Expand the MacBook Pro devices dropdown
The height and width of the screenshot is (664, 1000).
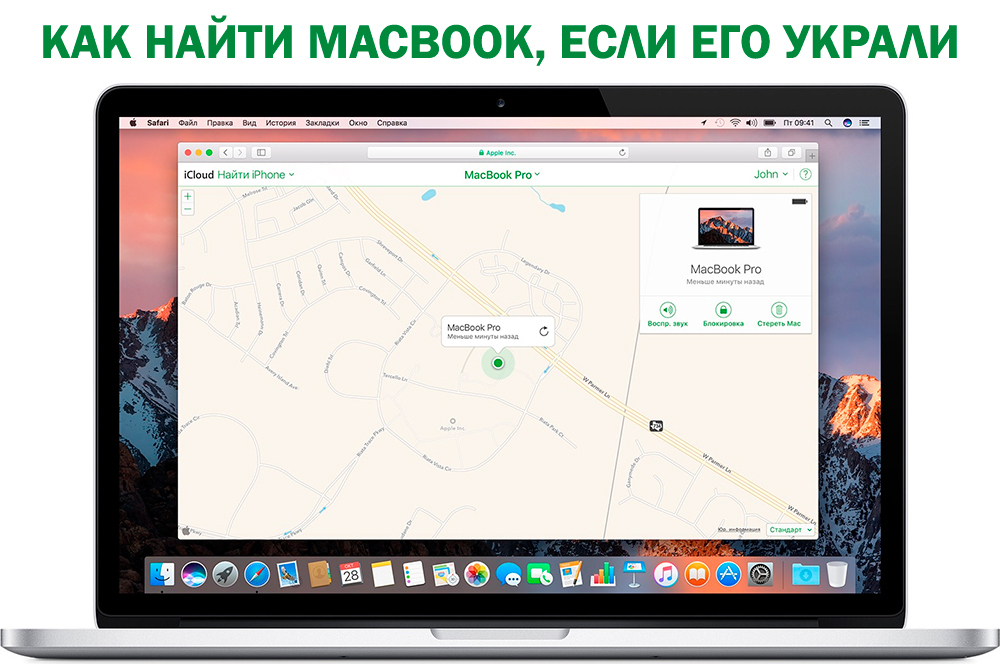pos(502,175)
